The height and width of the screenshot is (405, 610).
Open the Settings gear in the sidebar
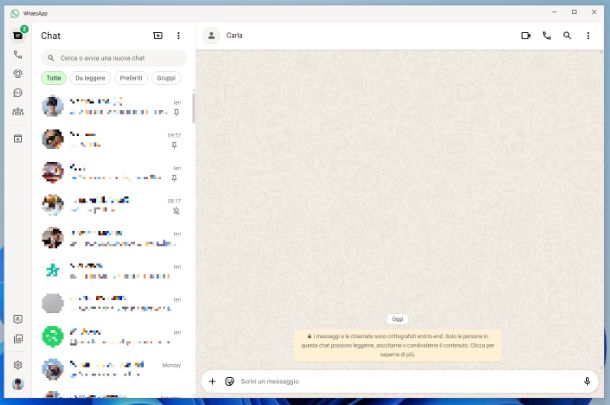point(18,365)
